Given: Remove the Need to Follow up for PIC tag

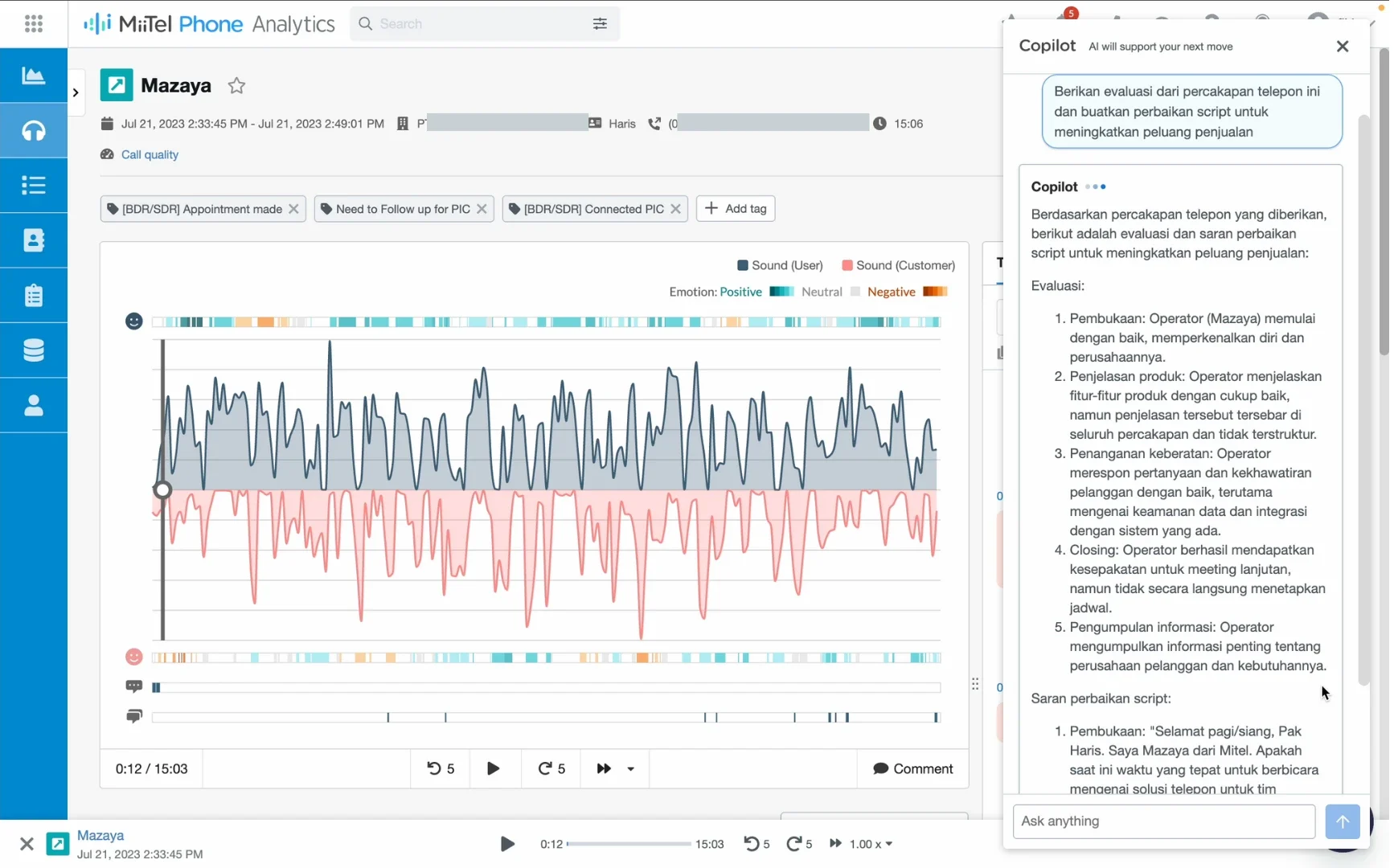Looking at the screenshot, I should (x=482, y=209).
